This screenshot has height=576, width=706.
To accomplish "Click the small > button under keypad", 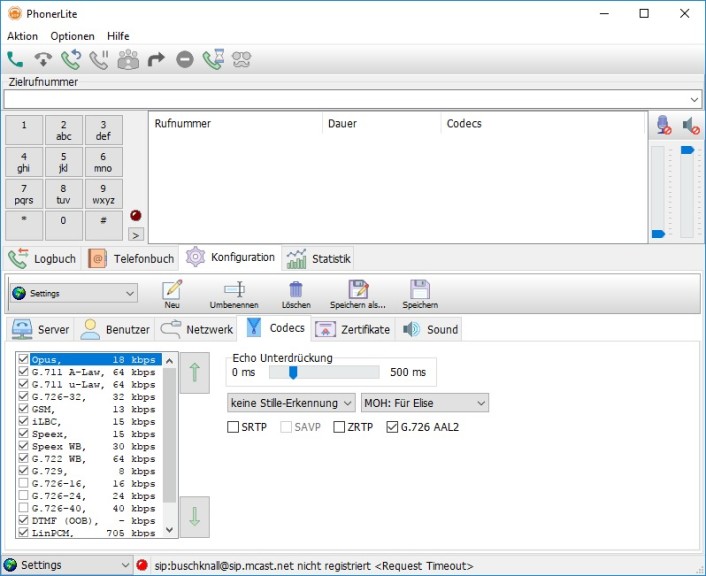I will (136, 235).
